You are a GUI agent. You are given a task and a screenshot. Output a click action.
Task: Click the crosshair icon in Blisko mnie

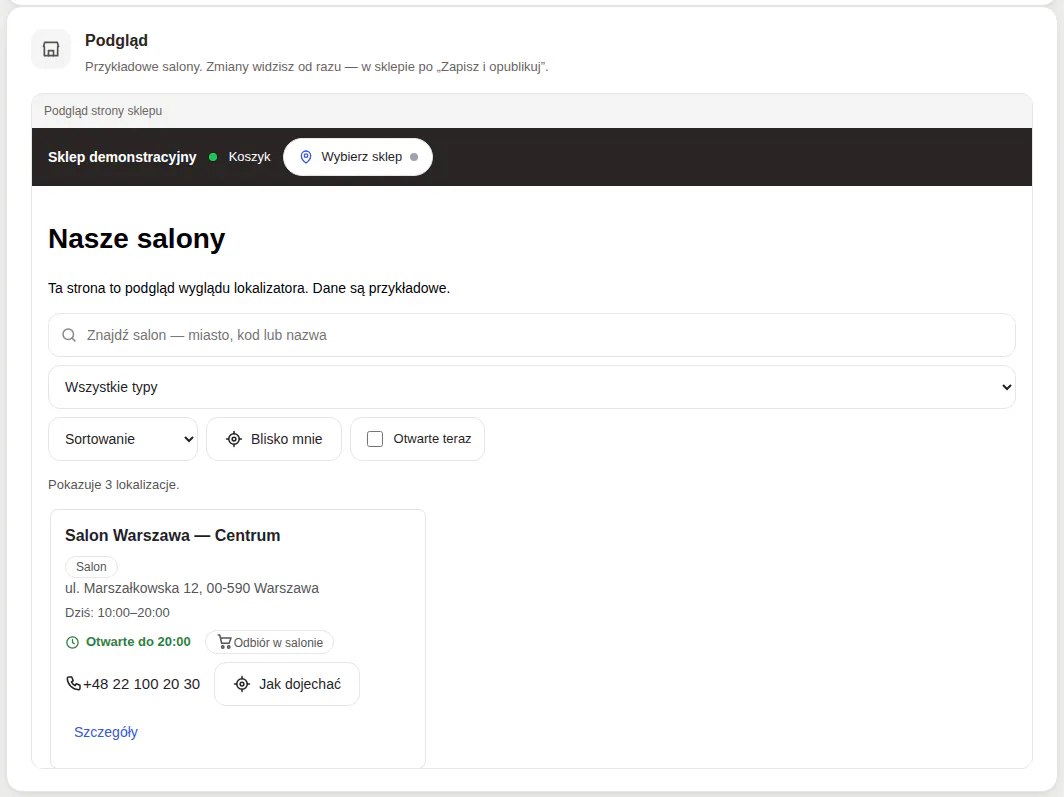[x=234, y=439]
